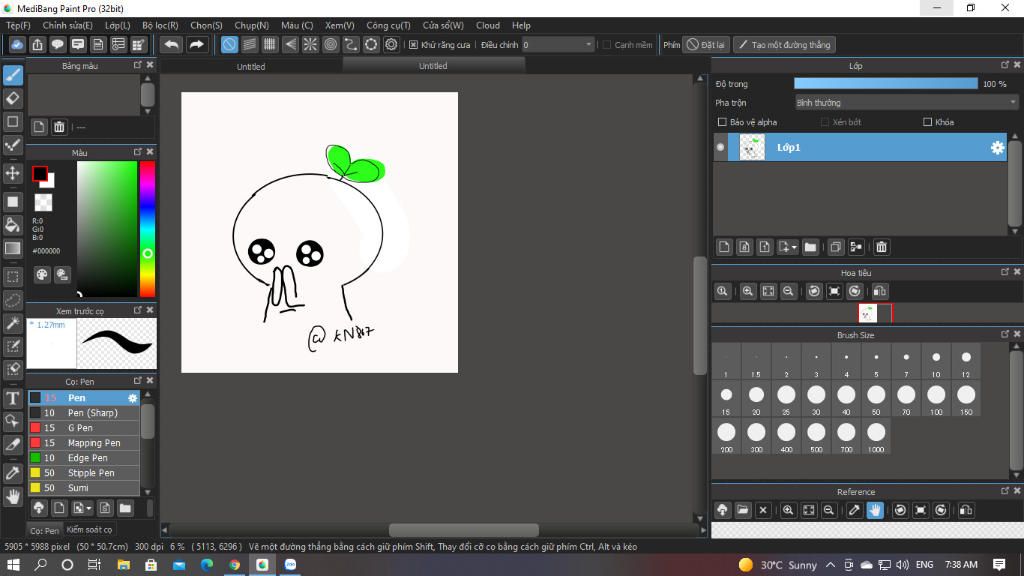Toggle Cạnh mềm checkbox

pyautogui.click(x=607, y=45)
